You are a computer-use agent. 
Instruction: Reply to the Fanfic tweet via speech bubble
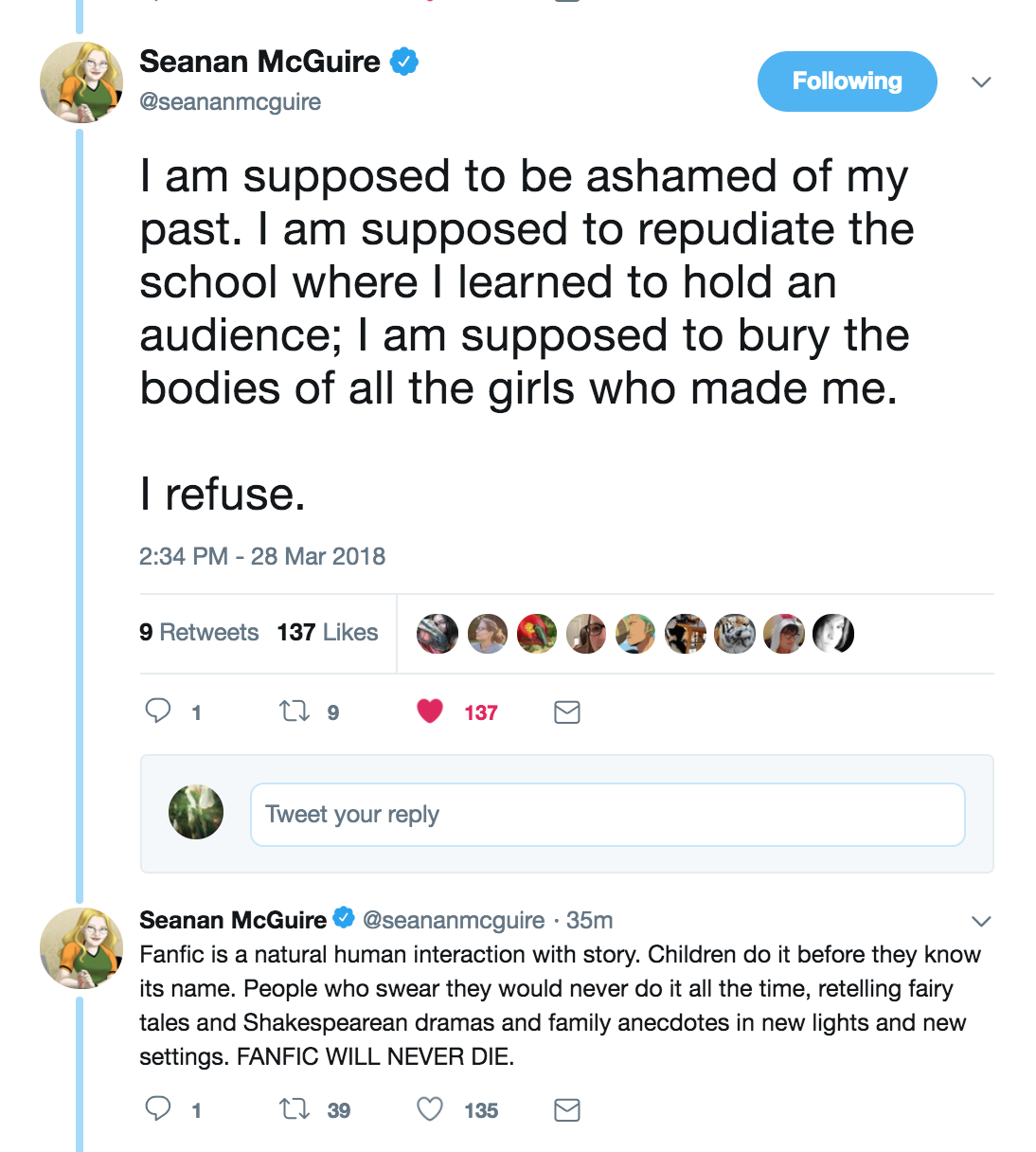(158, 1108)
